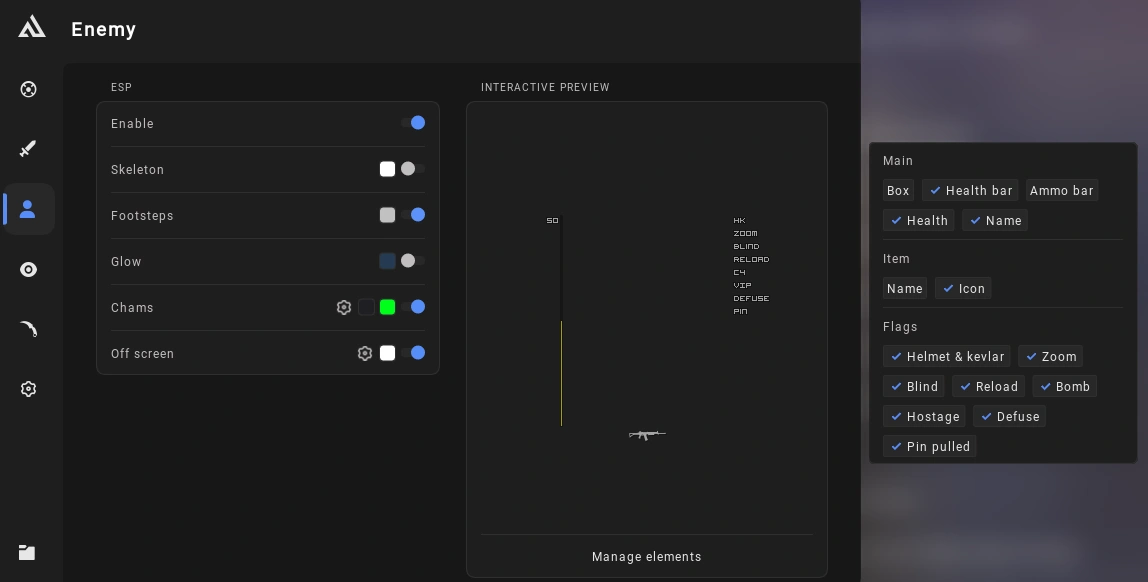1148x582 pixels.
Task: Uncheck the Icon chip under Item
Action: (963, 288)
